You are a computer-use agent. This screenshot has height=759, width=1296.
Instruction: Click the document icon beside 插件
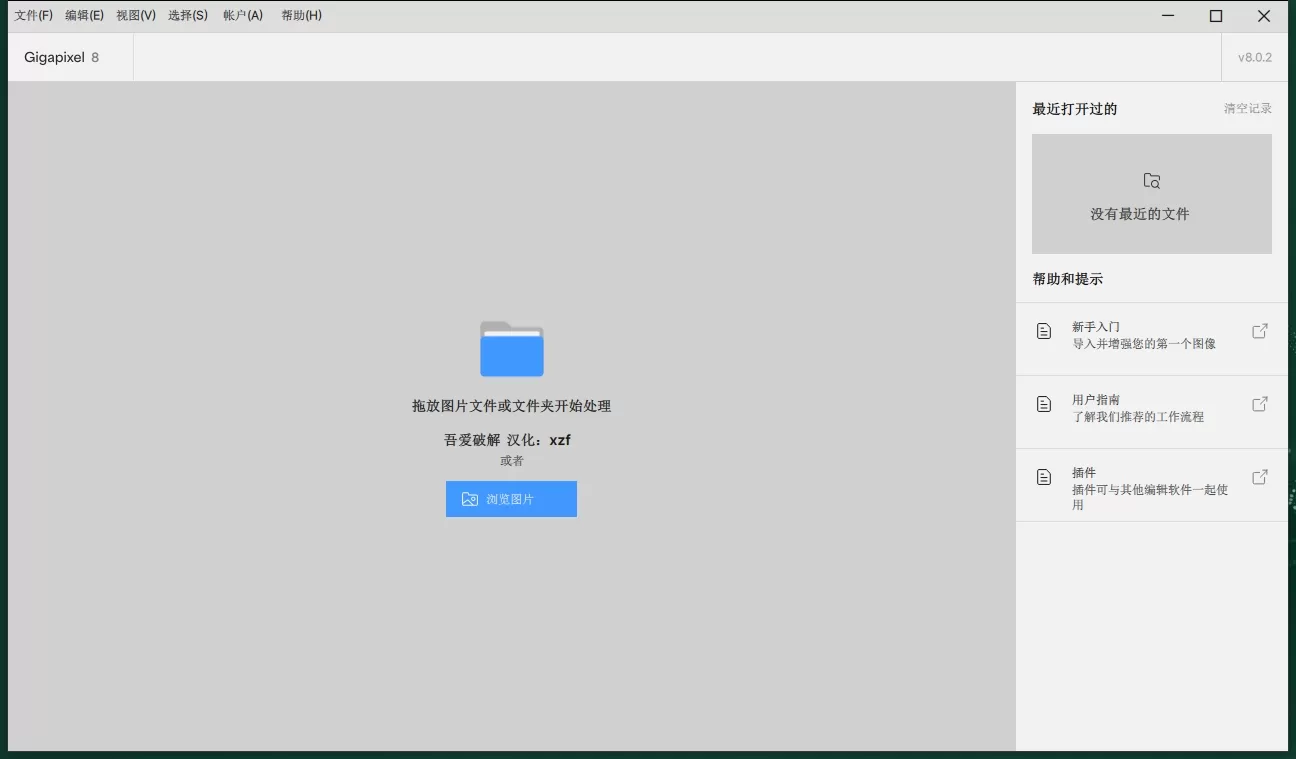(x=1044, y=477)
